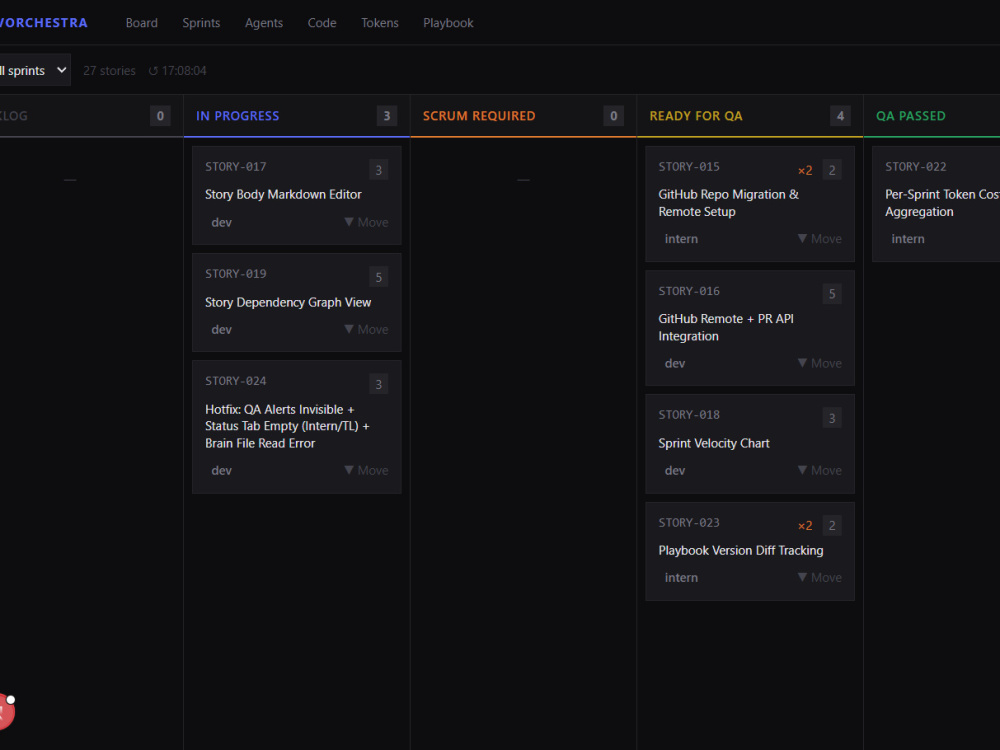Viewport: 1000px width, 750px height.
Task: View the Tokens tab
Action: (379, 23)
